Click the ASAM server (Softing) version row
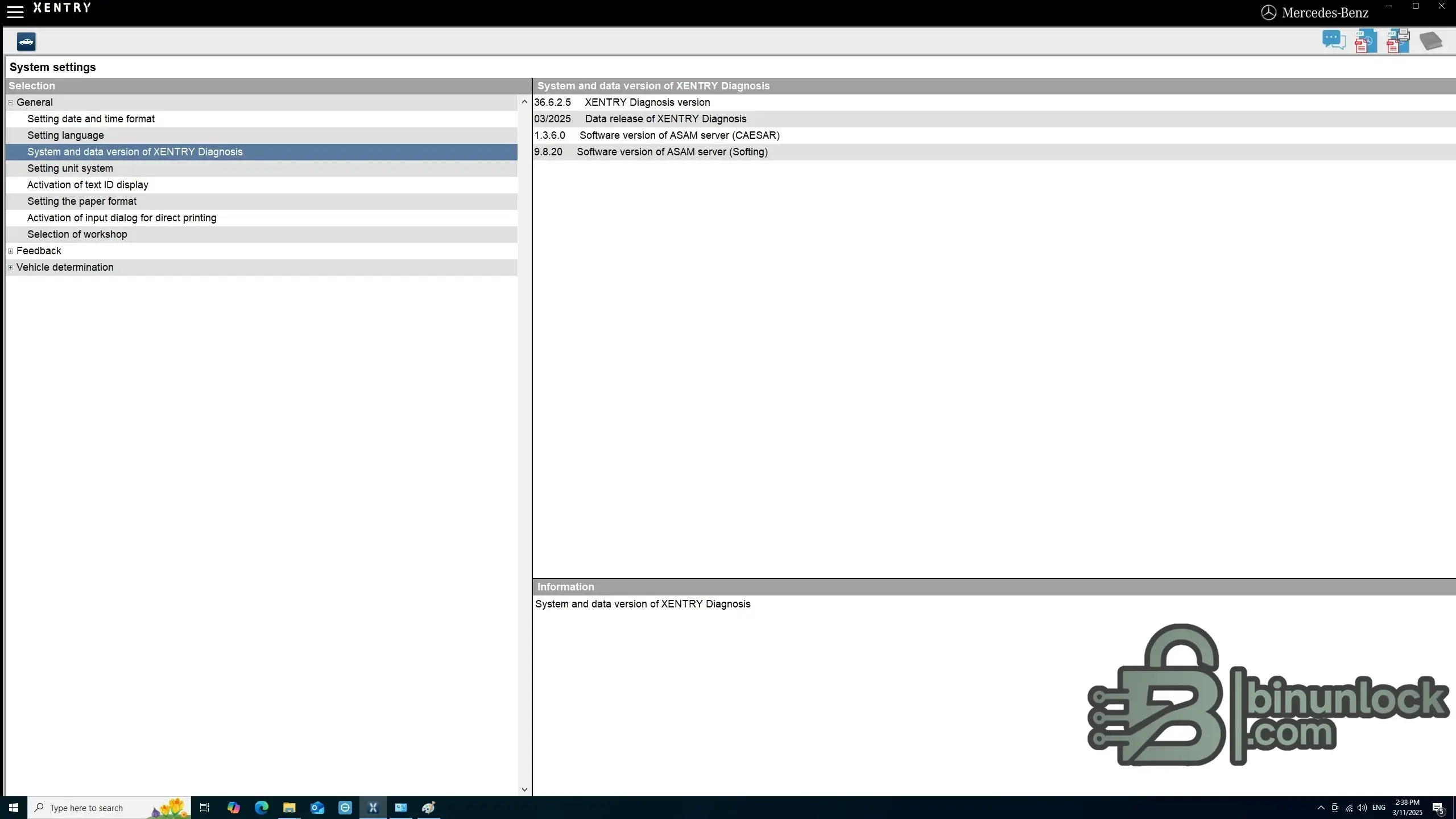Viewport: 1456px width, 819px height. click(994, 152)
